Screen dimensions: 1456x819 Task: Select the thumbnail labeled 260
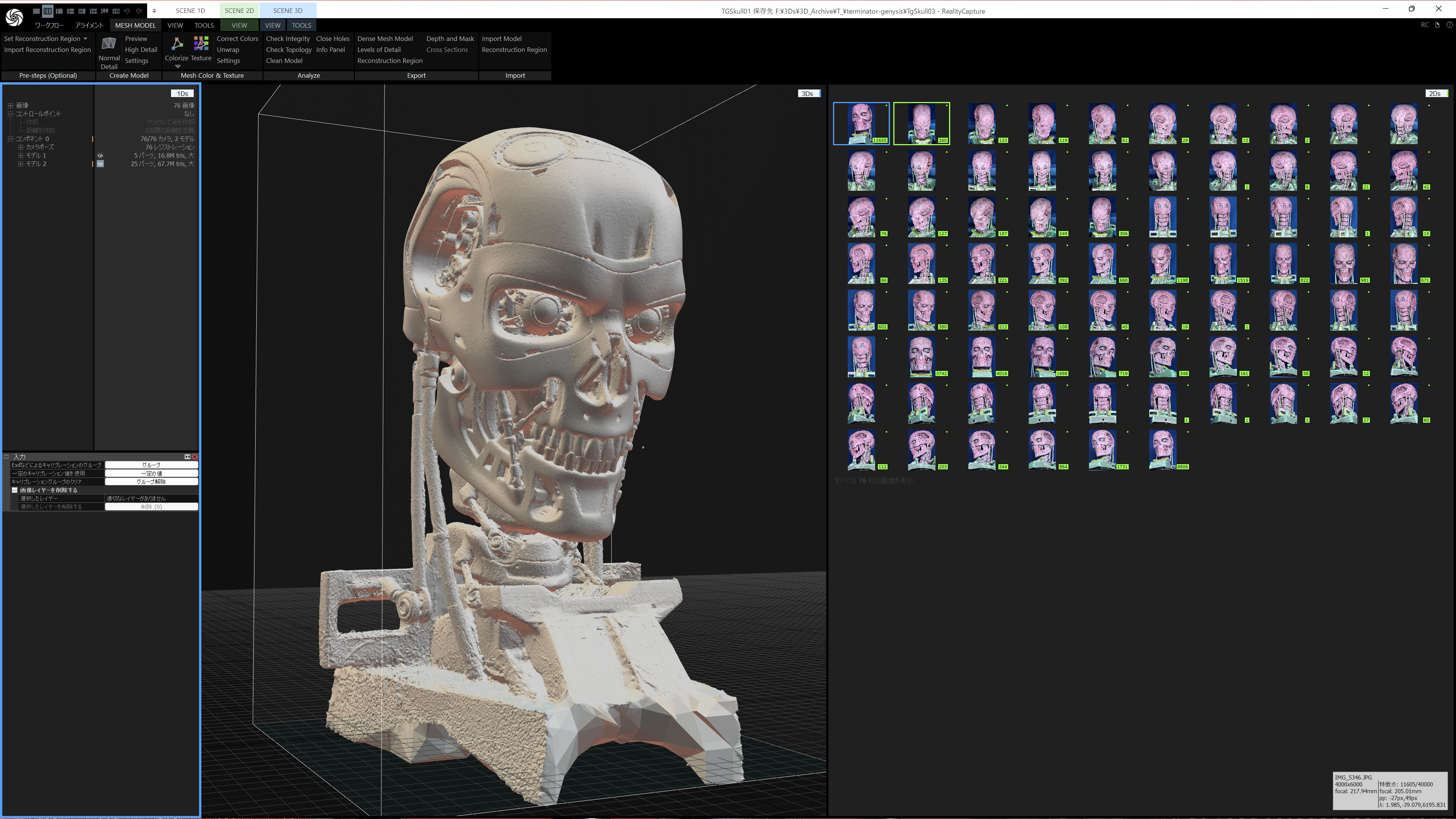921,124
